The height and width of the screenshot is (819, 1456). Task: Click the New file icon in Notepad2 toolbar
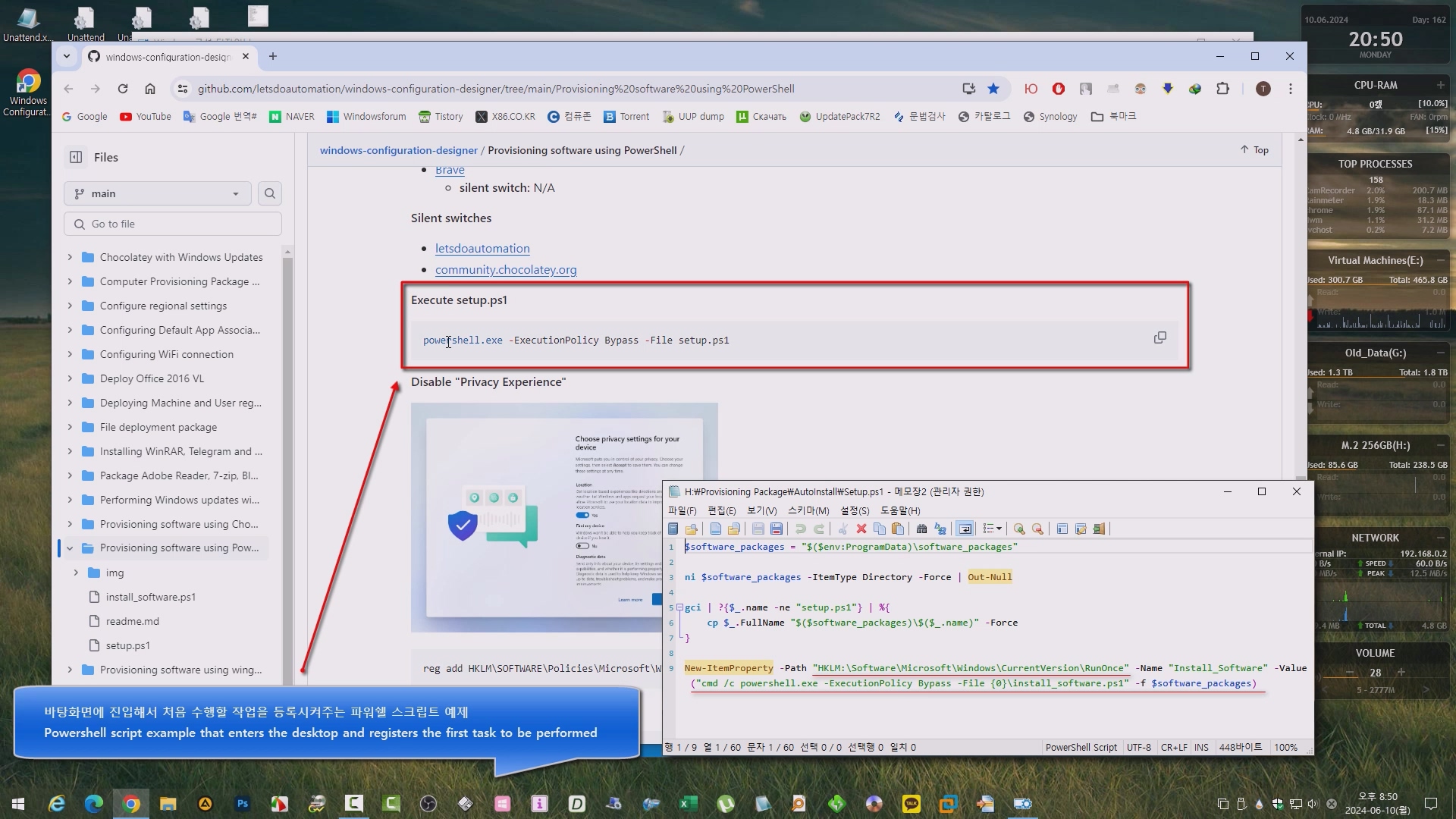coord(715,529)
